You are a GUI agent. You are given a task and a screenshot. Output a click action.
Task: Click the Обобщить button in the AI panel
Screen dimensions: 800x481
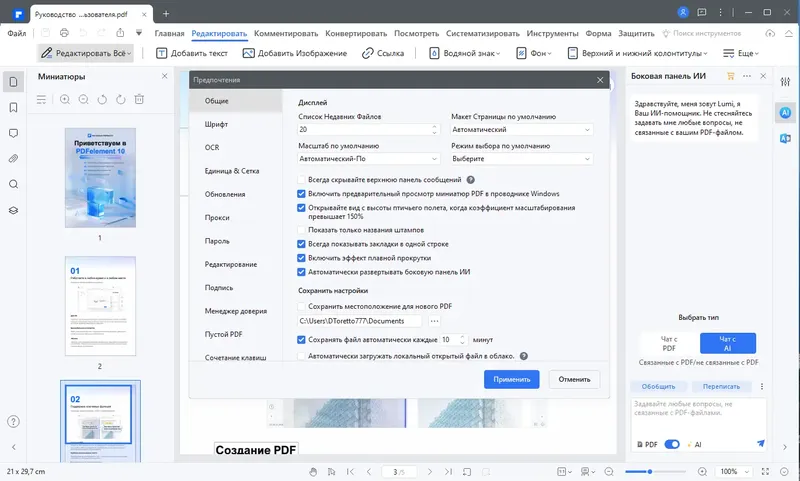(658, 387)
